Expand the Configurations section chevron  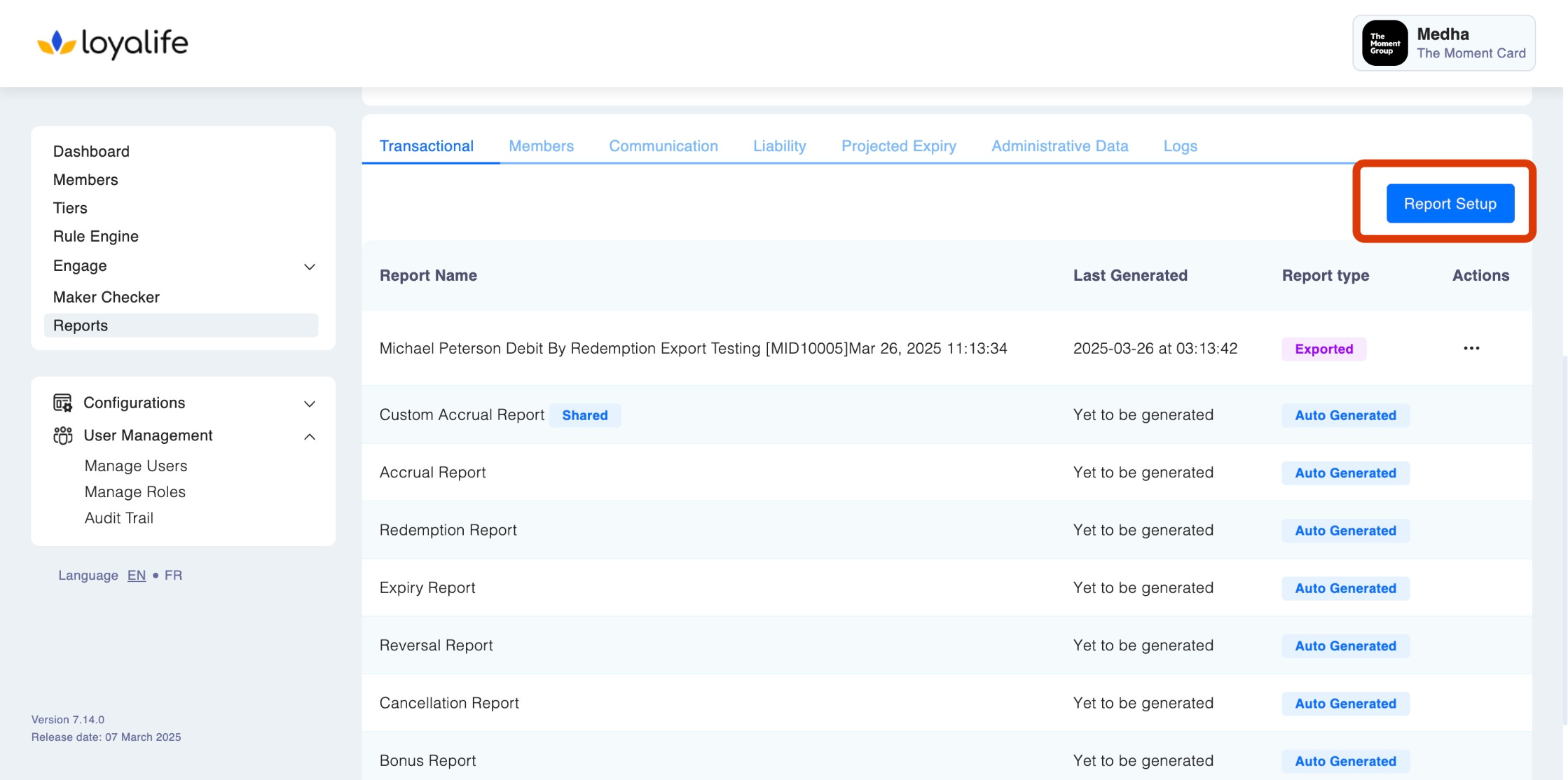point(309,403)
